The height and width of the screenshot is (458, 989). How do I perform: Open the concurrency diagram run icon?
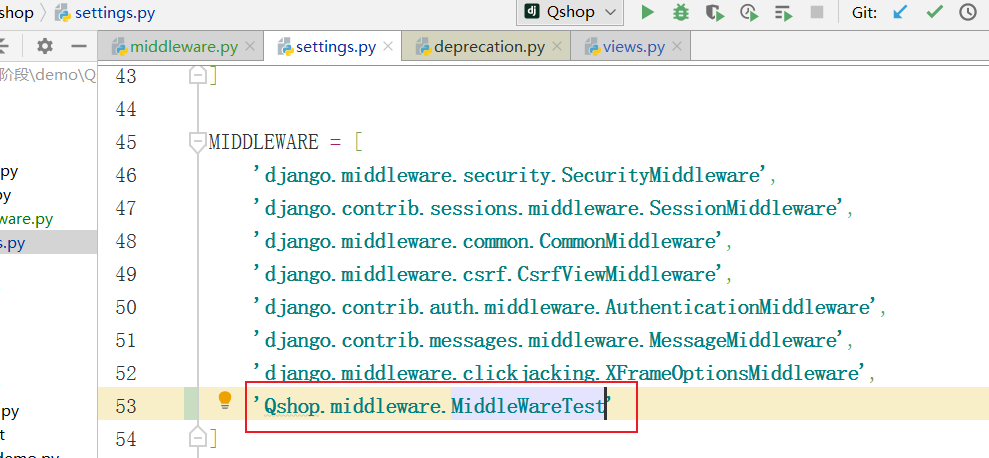(783, 13)
